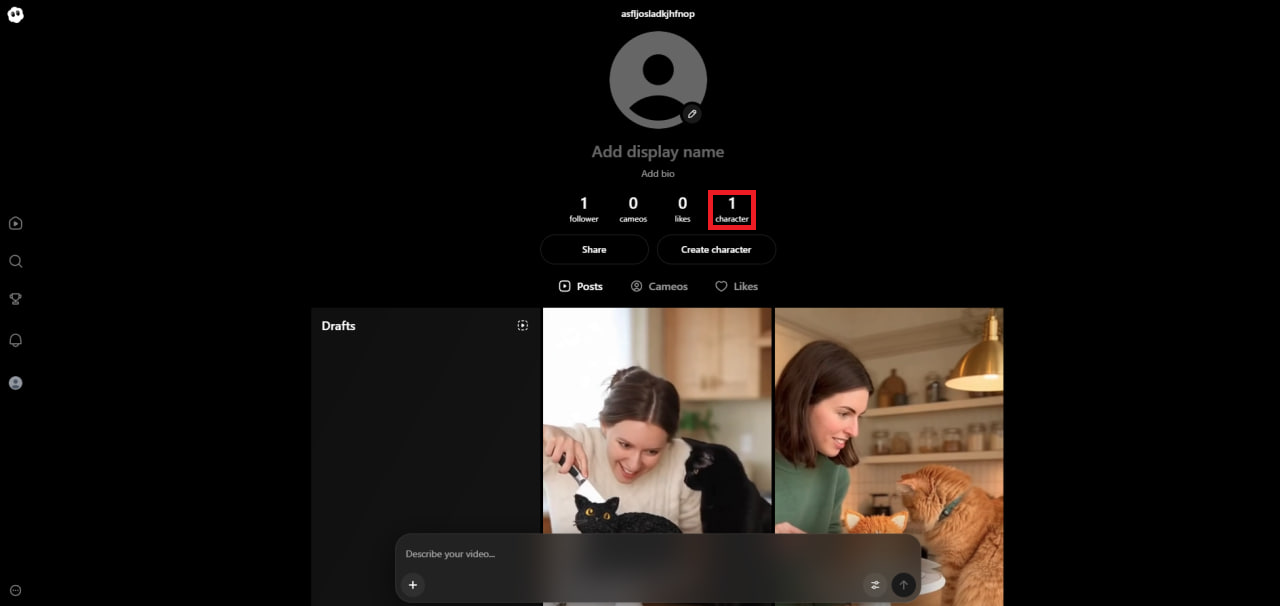
Task: Open search from the sidebar magnifier icon
Action: coord(15,261)
